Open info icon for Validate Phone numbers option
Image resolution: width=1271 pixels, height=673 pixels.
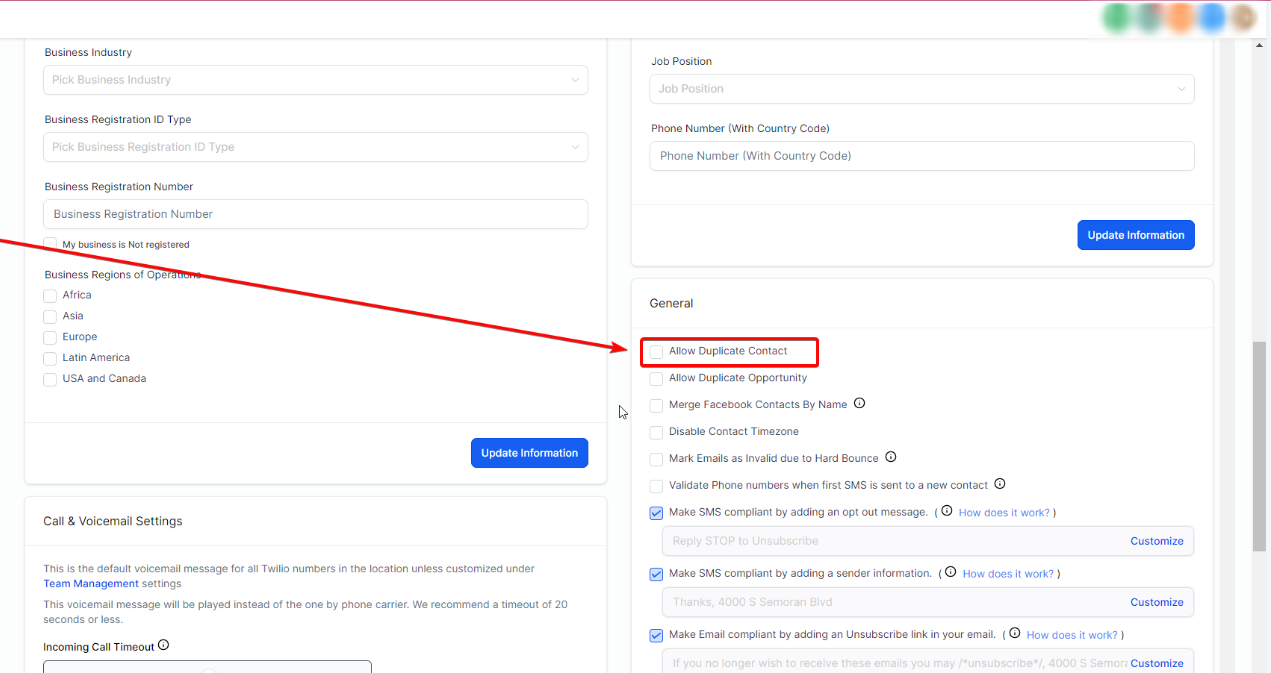coord(999,484)
